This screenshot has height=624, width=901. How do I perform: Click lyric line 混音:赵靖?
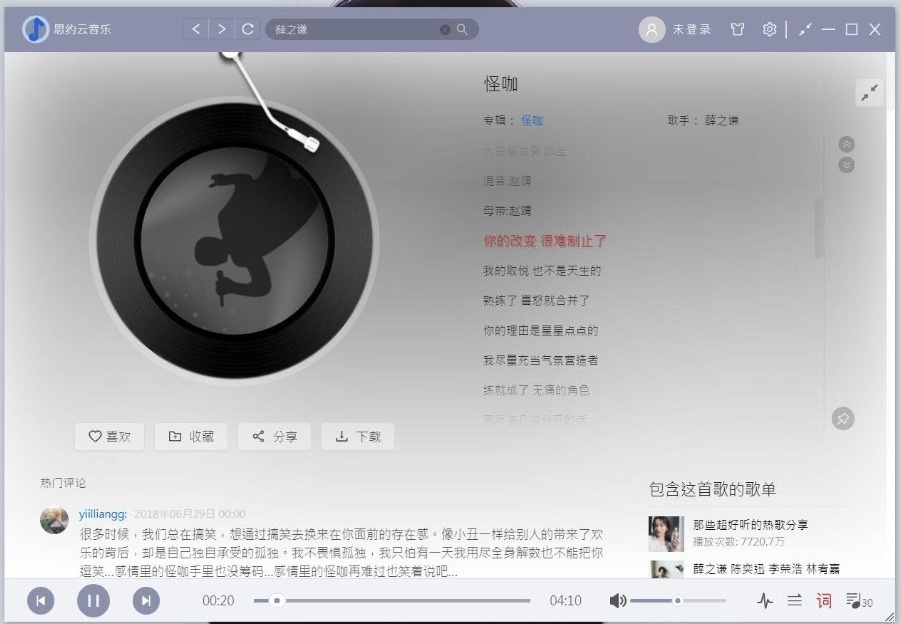pos(507,181)
